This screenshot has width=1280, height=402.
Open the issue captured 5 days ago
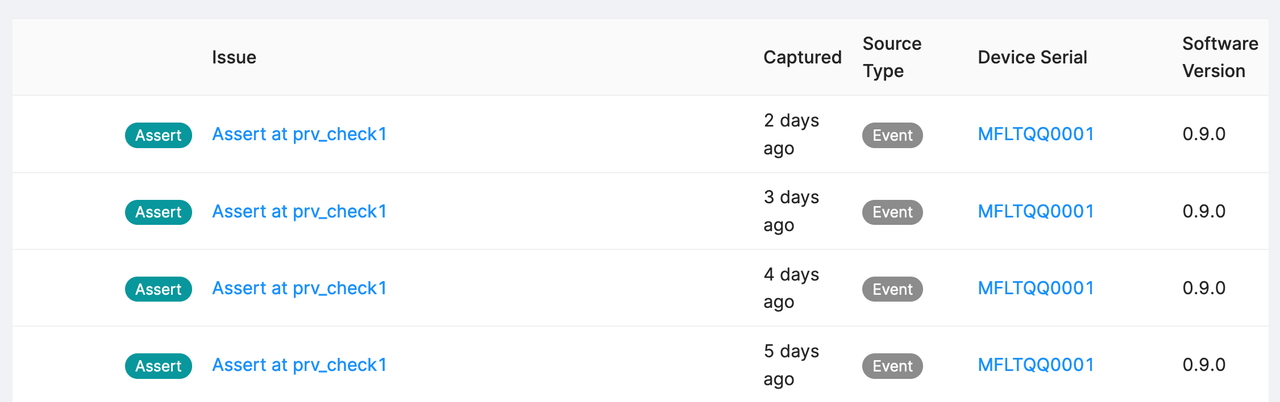pyautogui.click(x=299, y=365)
